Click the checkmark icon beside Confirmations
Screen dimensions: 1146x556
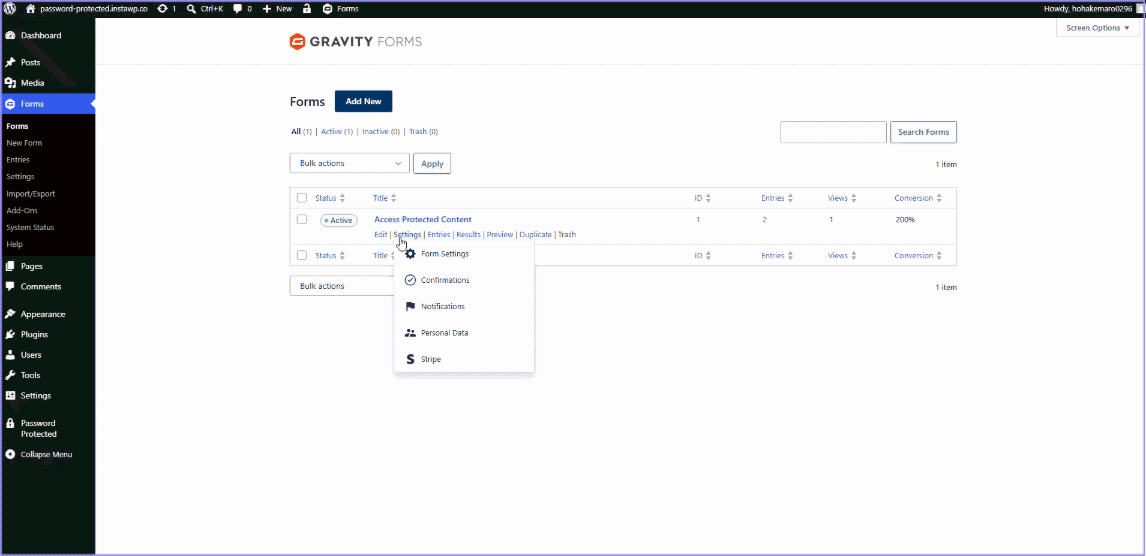click(x=410, y=280)
